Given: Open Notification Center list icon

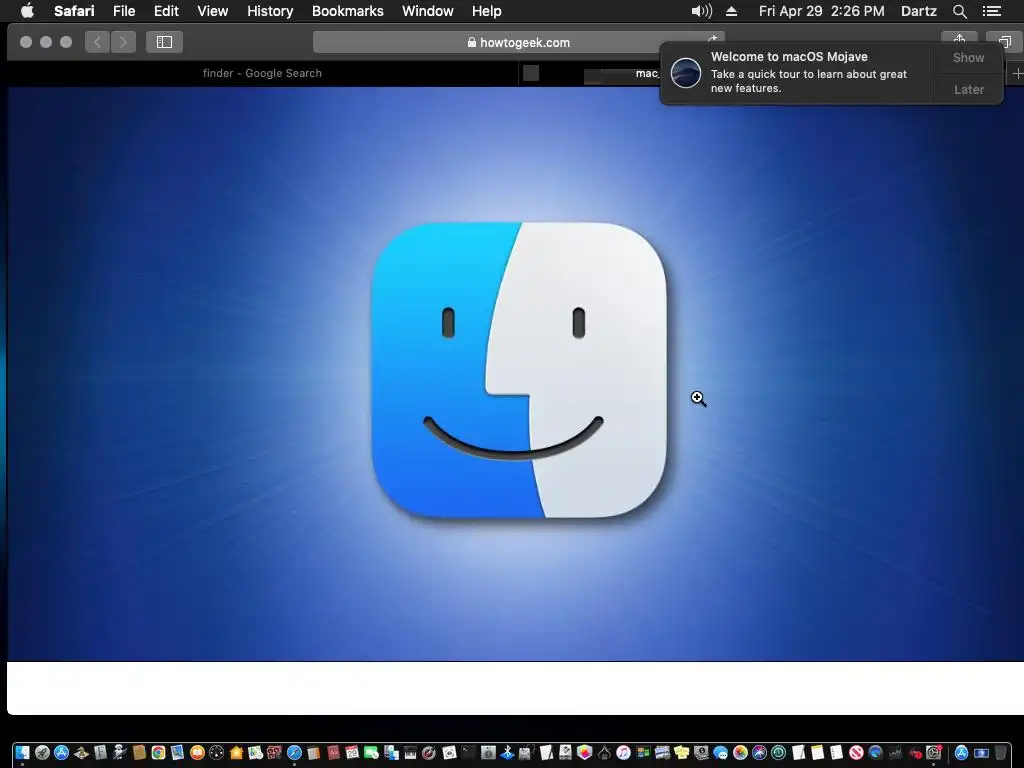Looking at the screenshot, I should tap(991, 11).
